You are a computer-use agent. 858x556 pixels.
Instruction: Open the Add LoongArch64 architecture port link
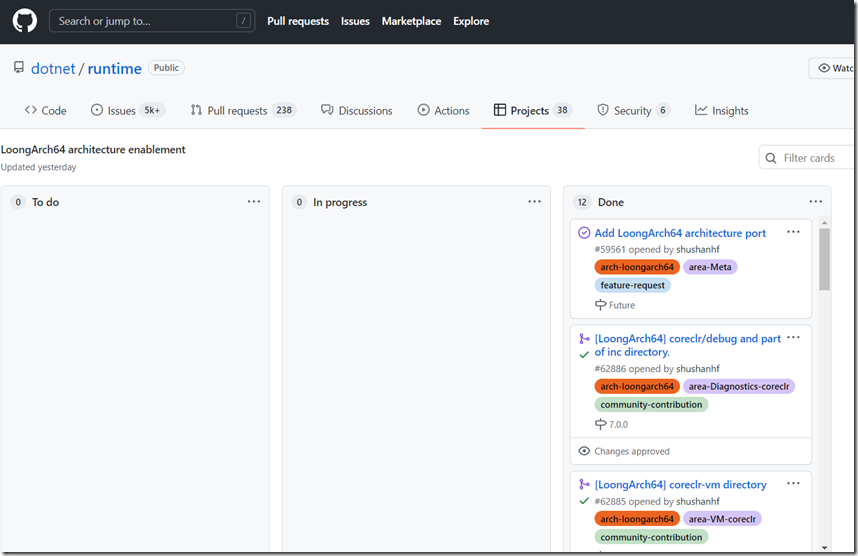pyautogui.click(x=680, y=233)
